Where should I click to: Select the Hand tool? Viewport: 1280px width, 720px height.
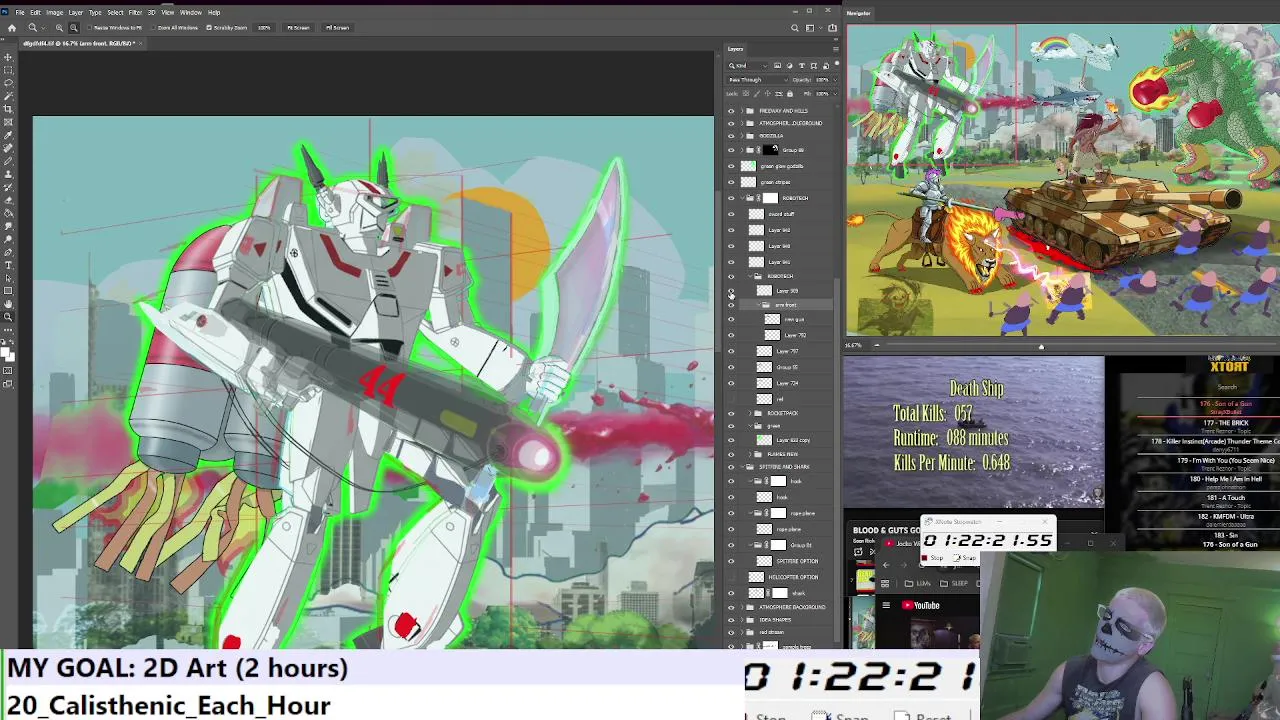(x=8, y=304)
